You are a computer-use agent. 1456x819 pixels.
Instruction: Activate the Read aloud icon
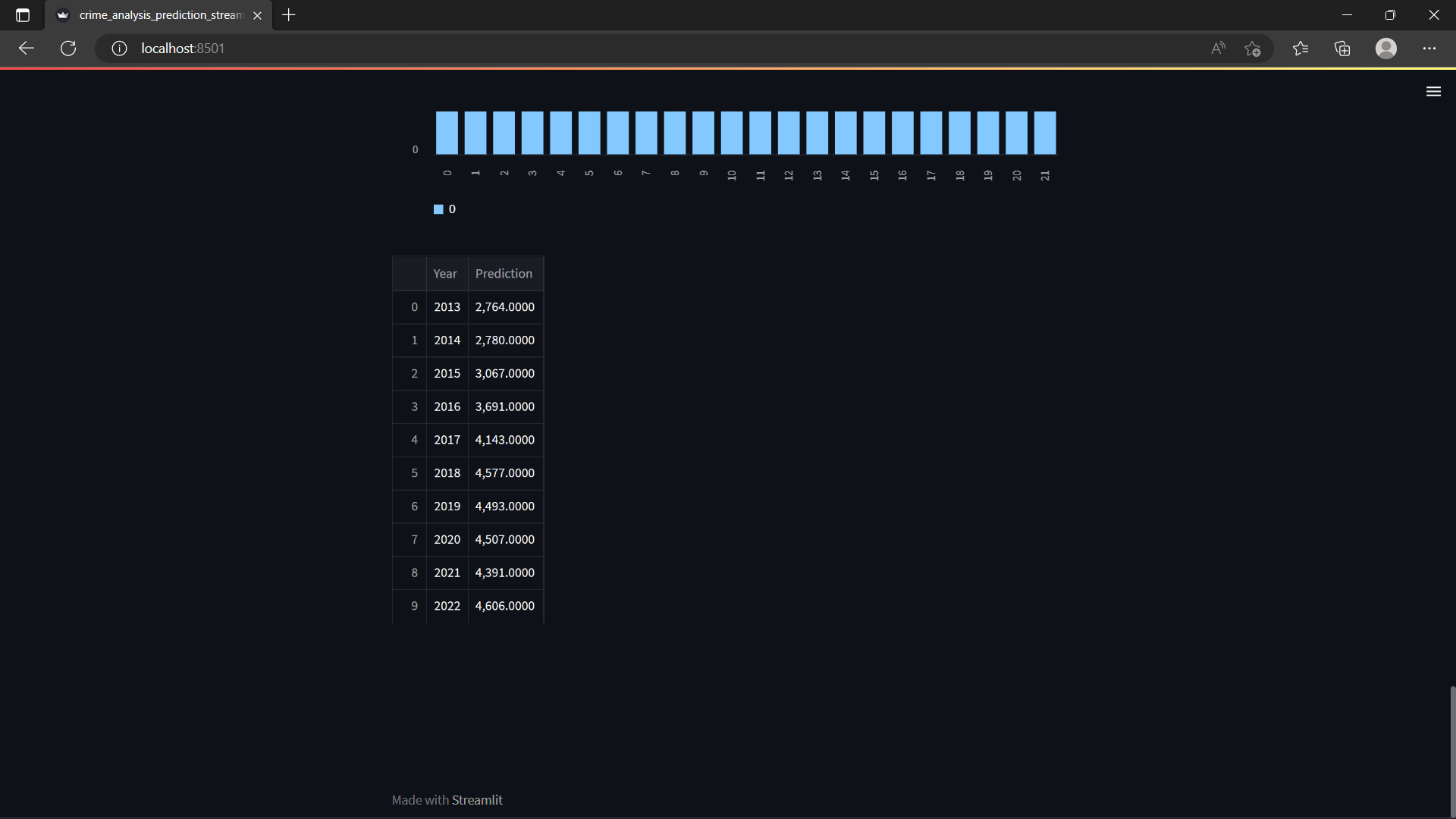click(1218, 49)
